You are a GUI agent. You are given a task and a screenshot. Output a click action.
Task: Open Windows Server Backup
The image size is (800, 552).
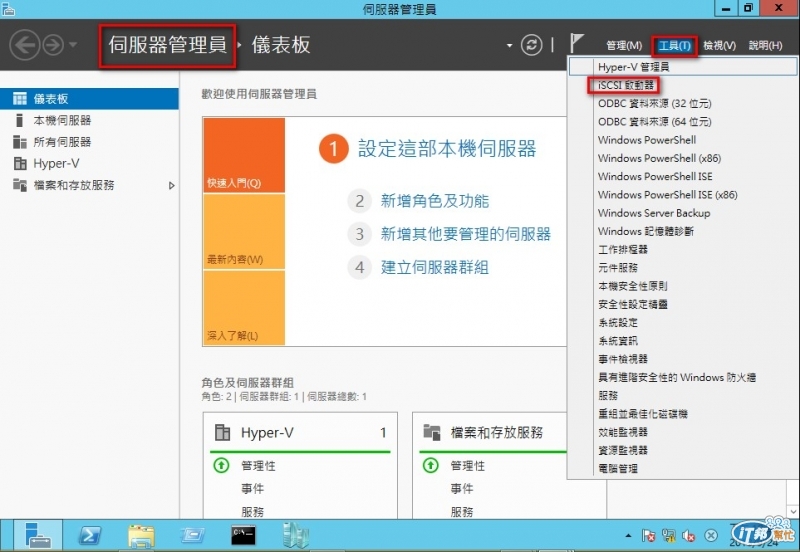[x=683, y=213]
